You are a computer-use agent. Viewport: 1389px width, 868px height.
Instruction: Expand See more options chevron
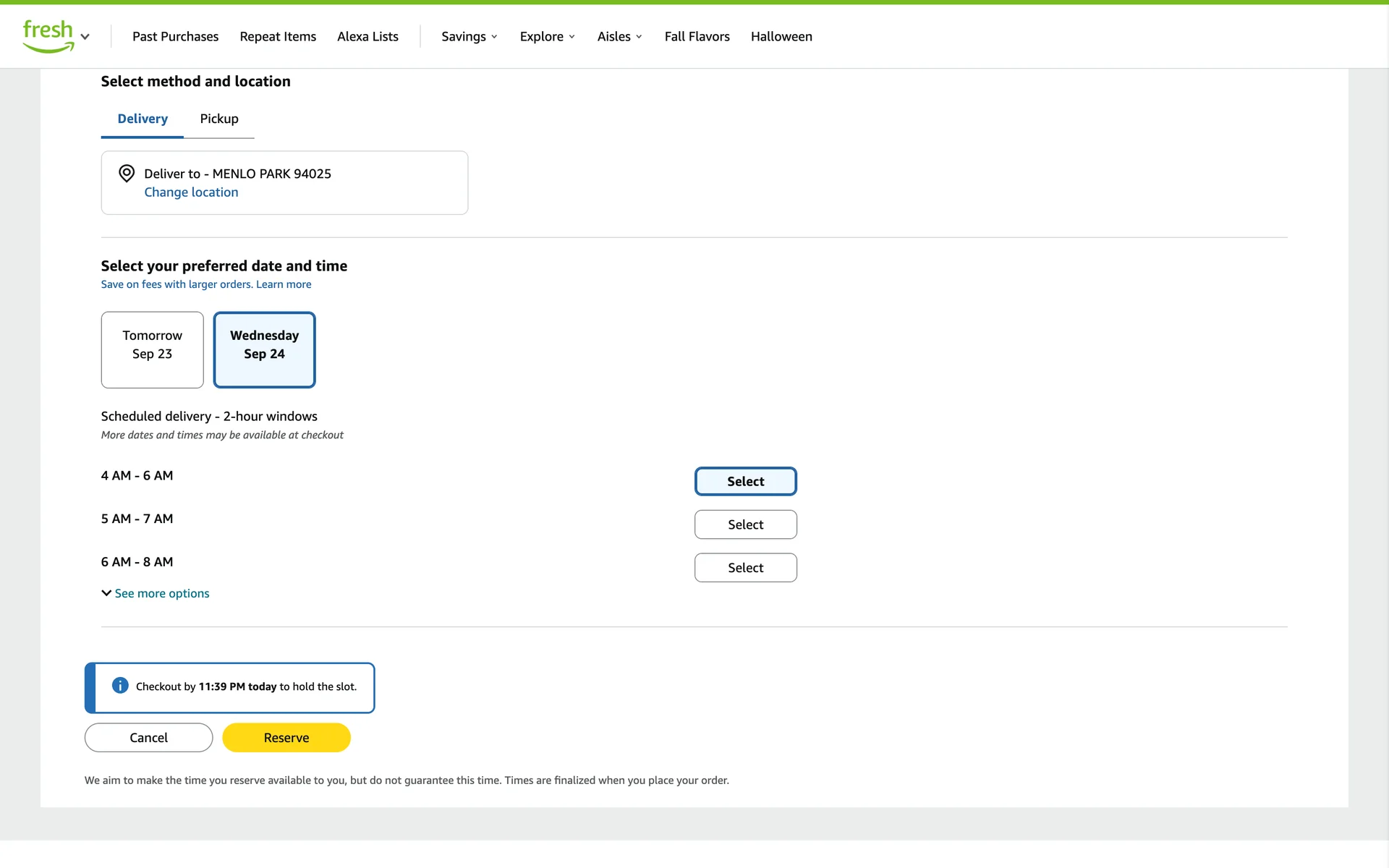click(106, 593)
